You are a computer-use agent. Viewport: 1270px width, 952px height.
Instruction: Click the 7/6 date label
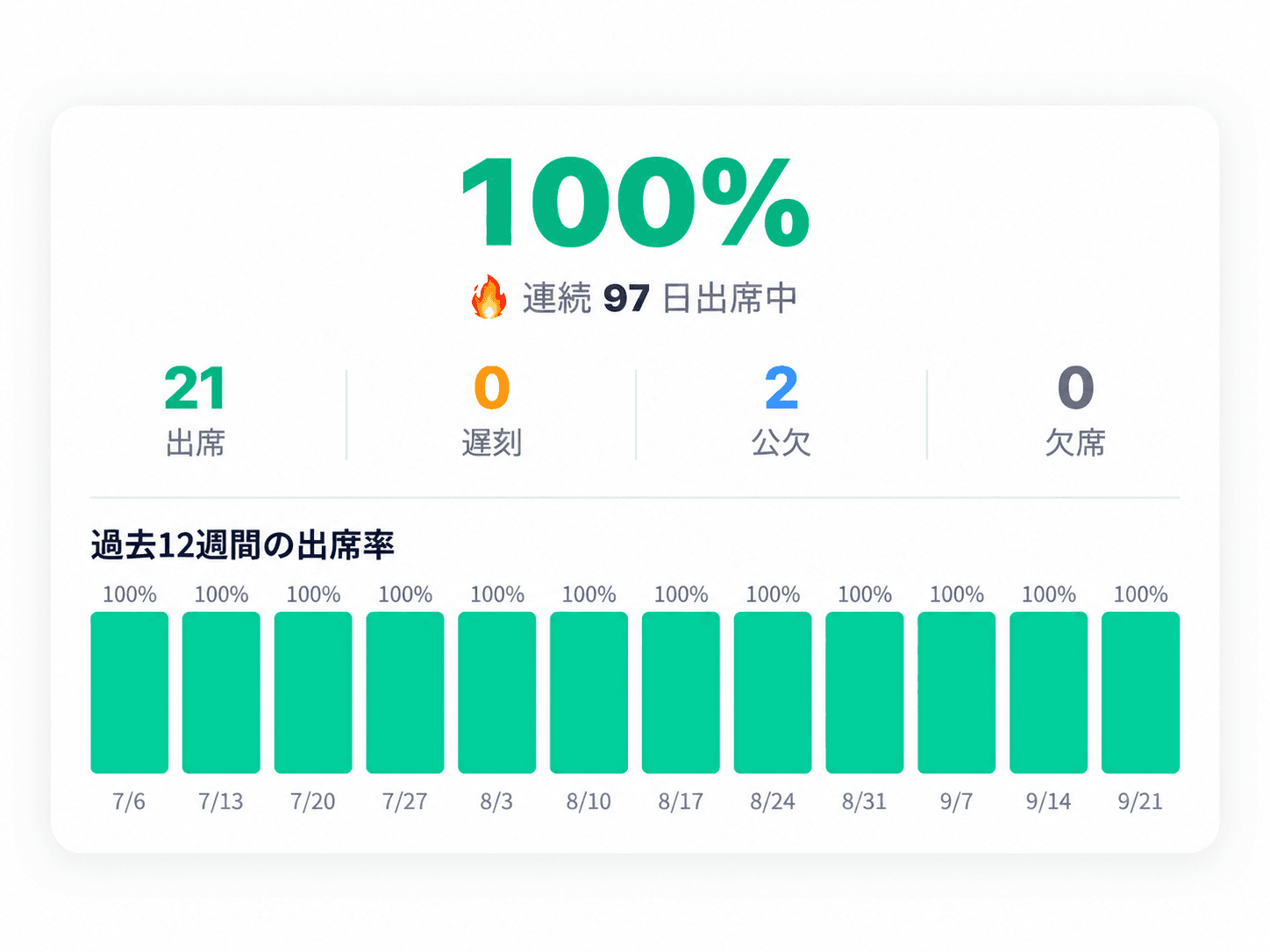(x=129, y=801)
